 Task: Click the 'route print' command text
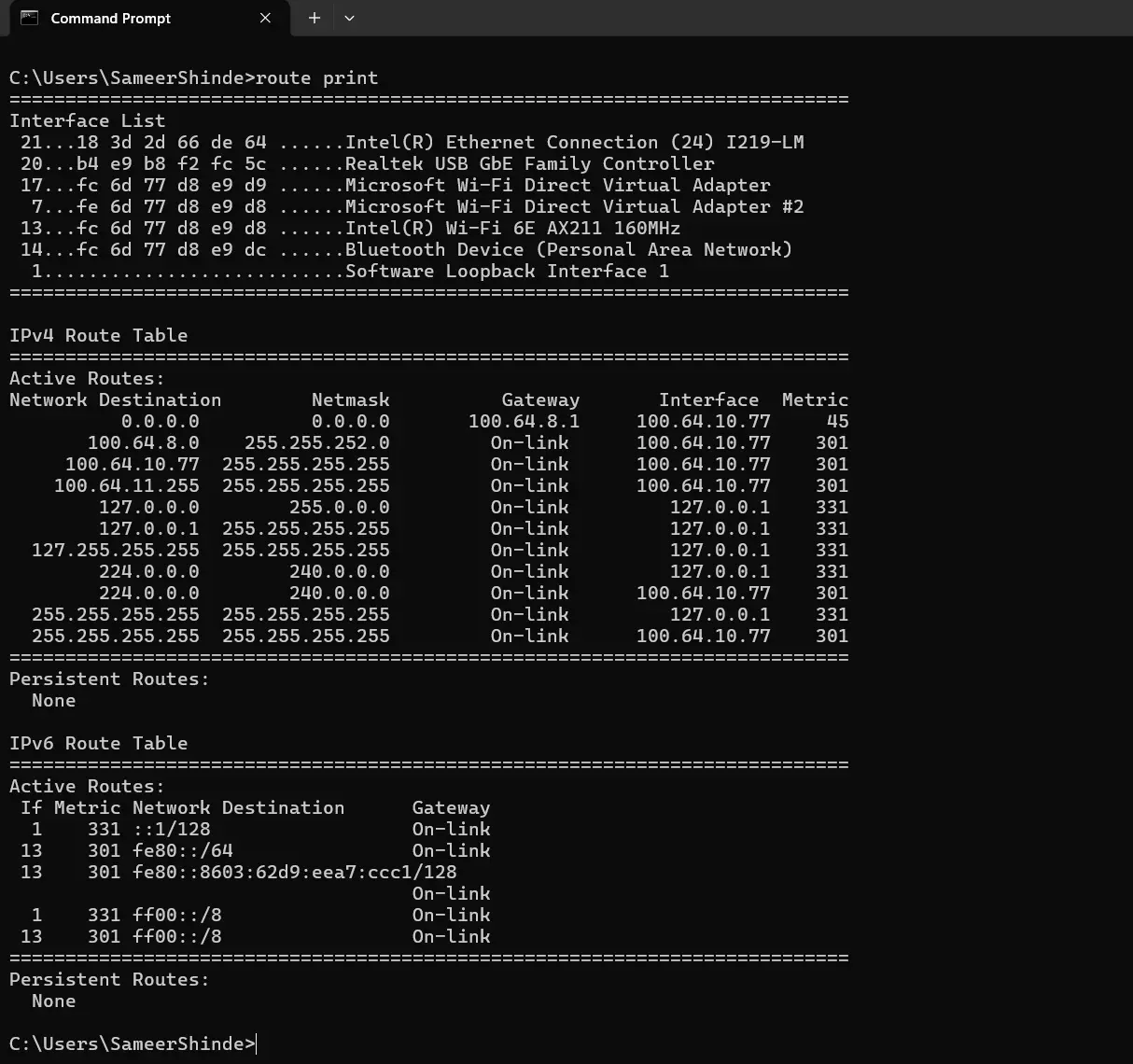coord(317,77)
